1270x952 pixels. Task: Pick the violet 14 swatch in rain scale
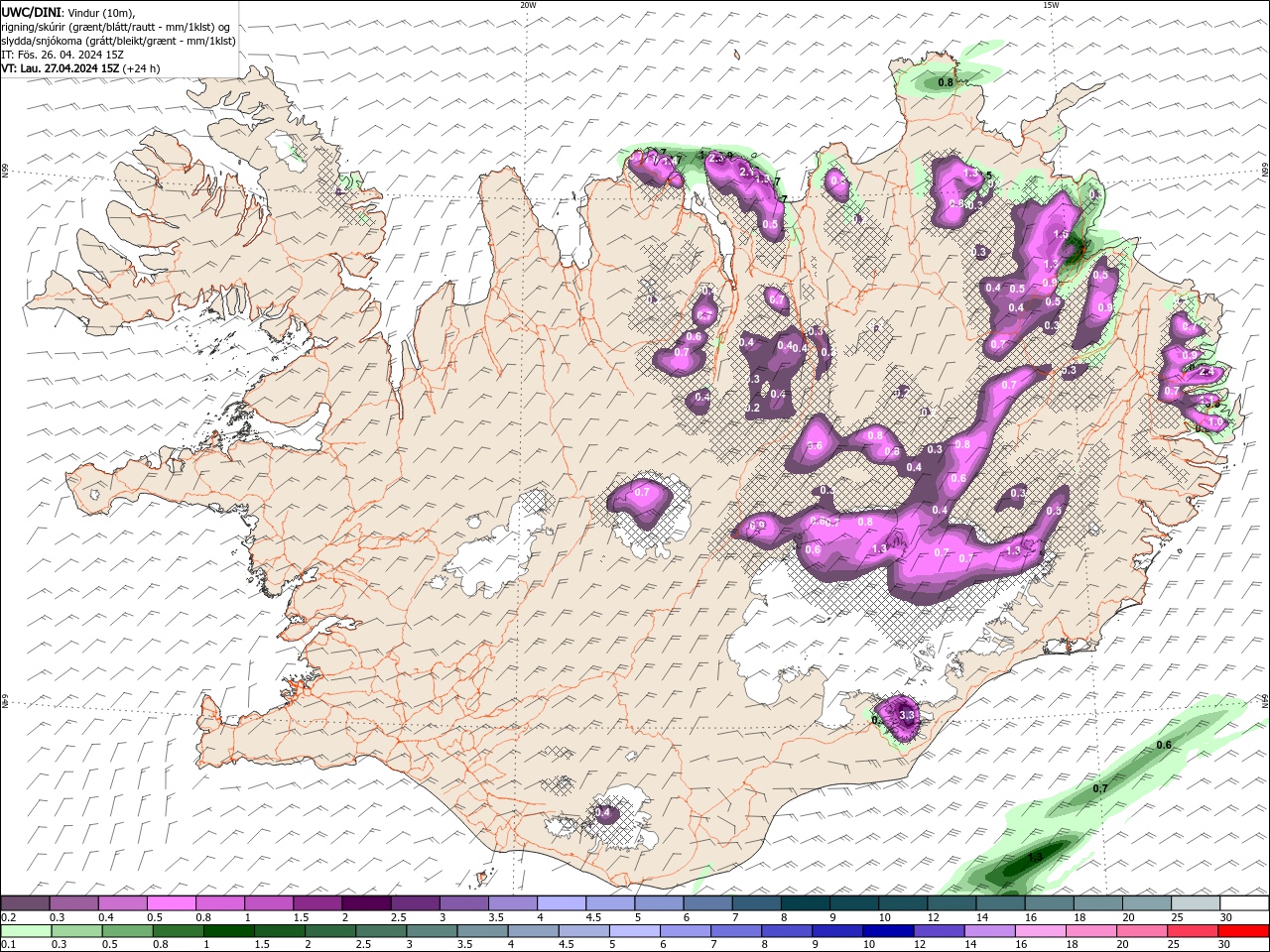pyautogui.click(x=989, y=931)
